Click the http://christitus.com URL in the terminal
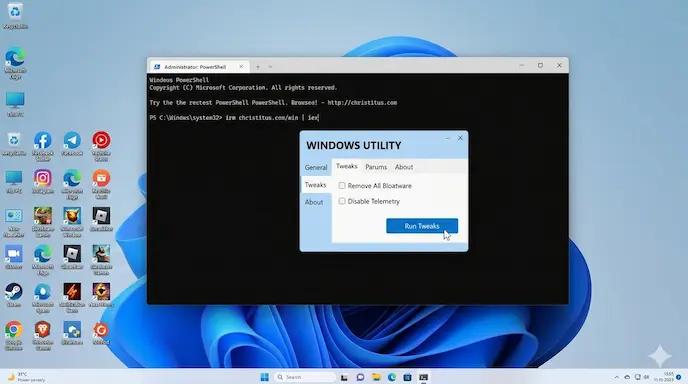 pos(362,103)
